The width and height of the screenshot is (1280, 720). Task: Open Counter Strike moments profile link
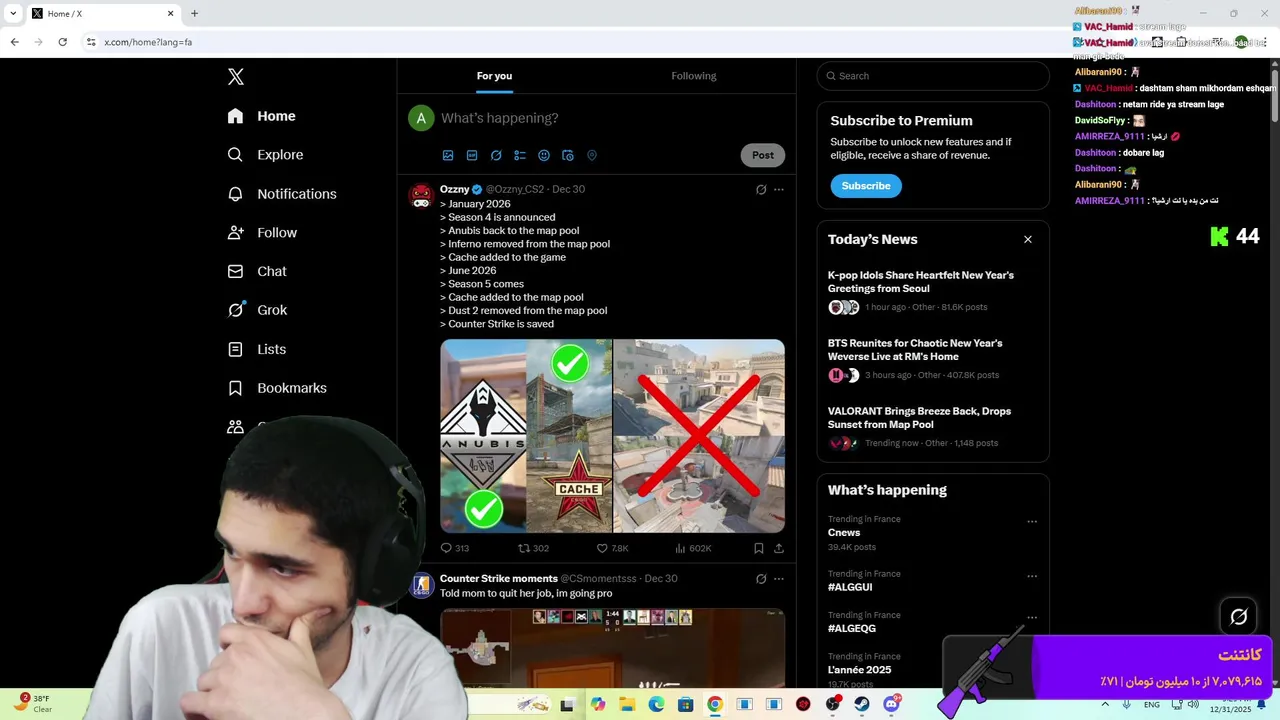pos(499,579)
